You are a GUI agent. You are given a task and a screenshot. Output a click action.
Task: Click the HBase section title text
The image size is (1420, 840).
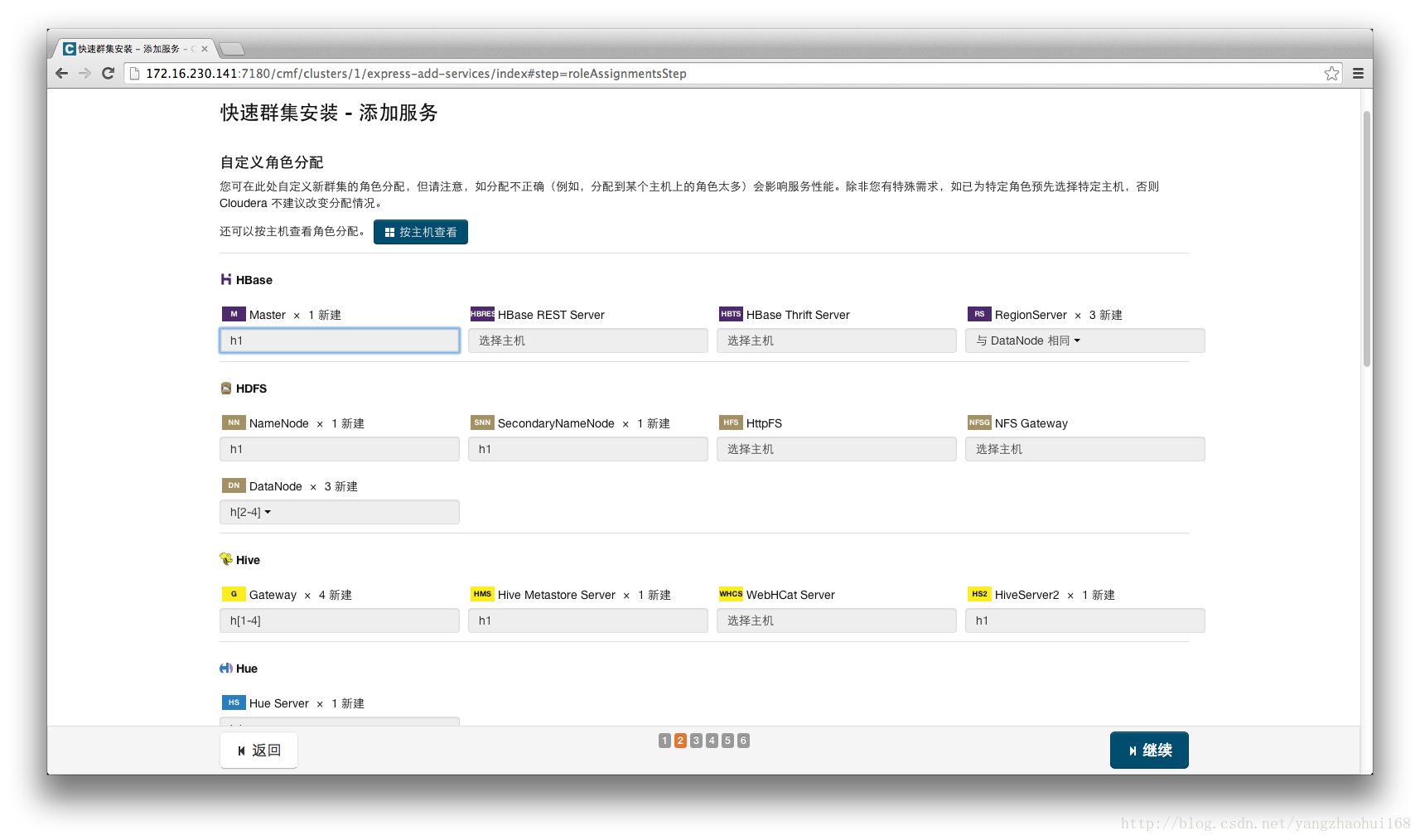tap(254, 280)
